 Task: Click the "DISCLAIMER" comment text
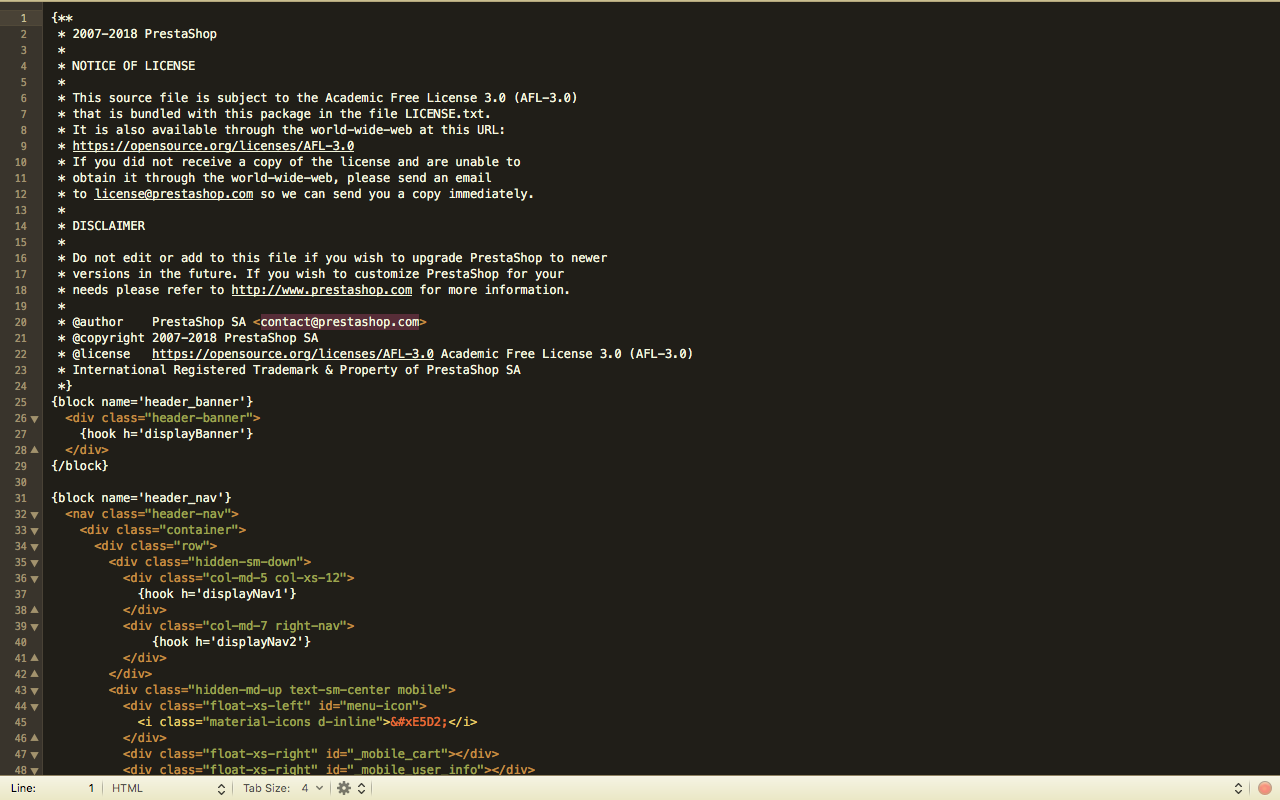click(109, 226)
